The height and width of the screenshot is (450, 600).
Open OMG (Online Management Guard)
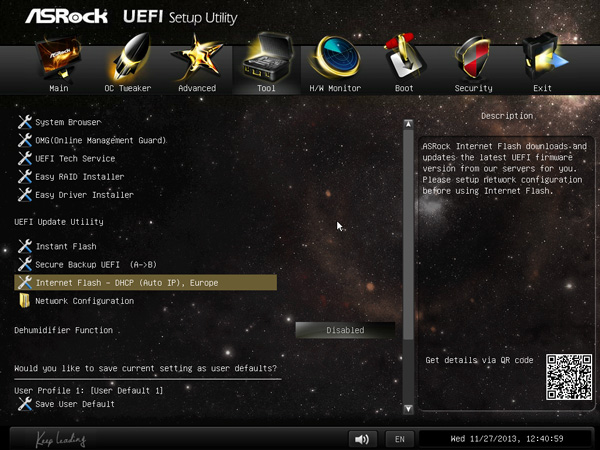coord(101,140)
